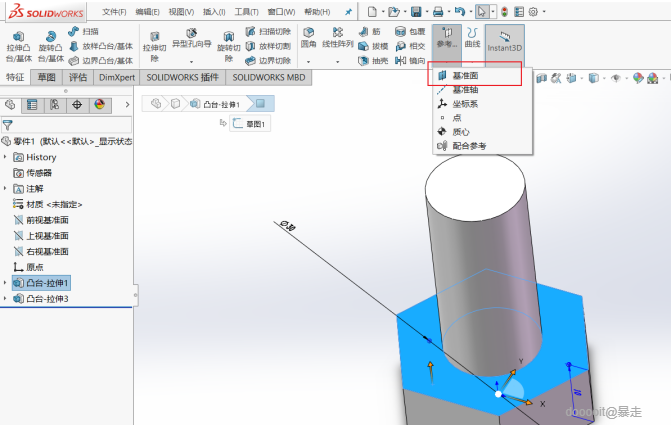The height and width of the screenshot is (425, 671).
Task: Open the DisplayManager color wheel tab
Action: [99, 104]
